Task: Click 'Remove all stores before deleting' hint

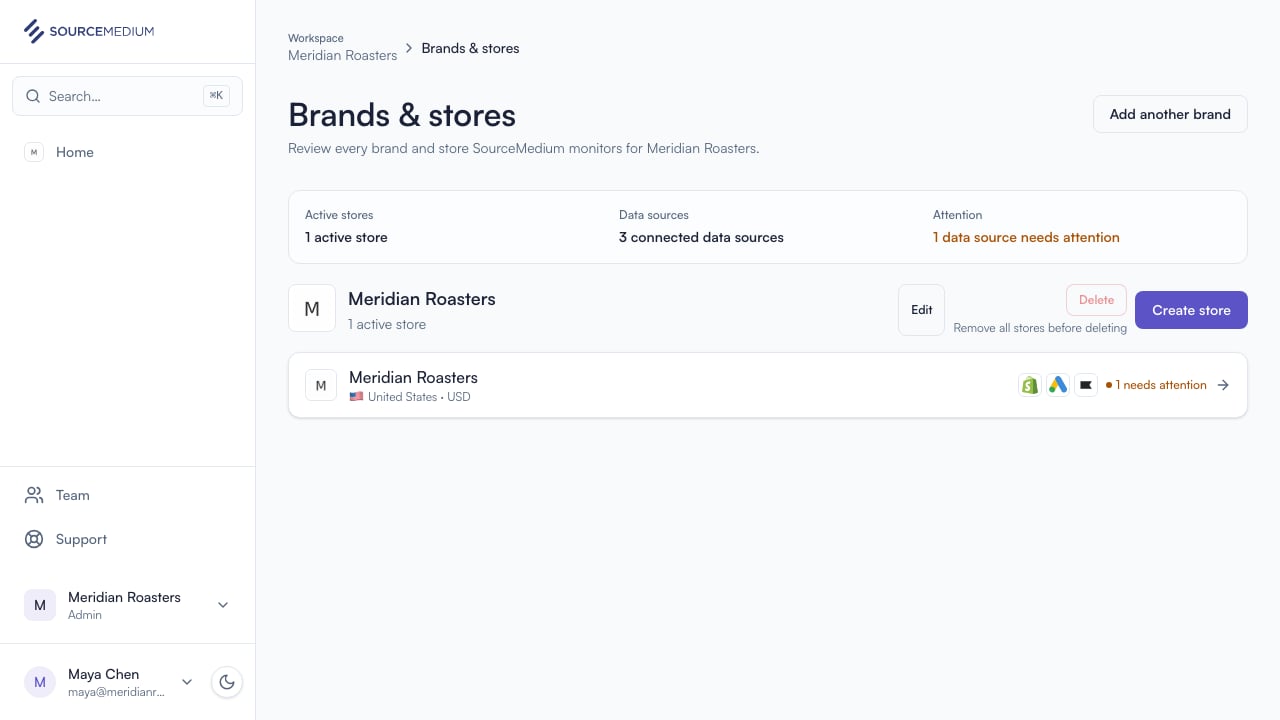Action: point(1040,328)
